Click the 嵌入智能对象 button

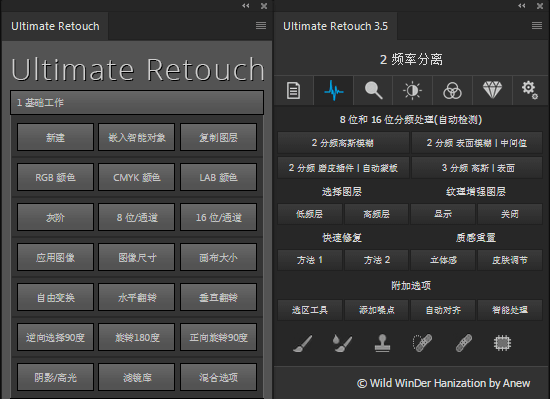(136, 137)
